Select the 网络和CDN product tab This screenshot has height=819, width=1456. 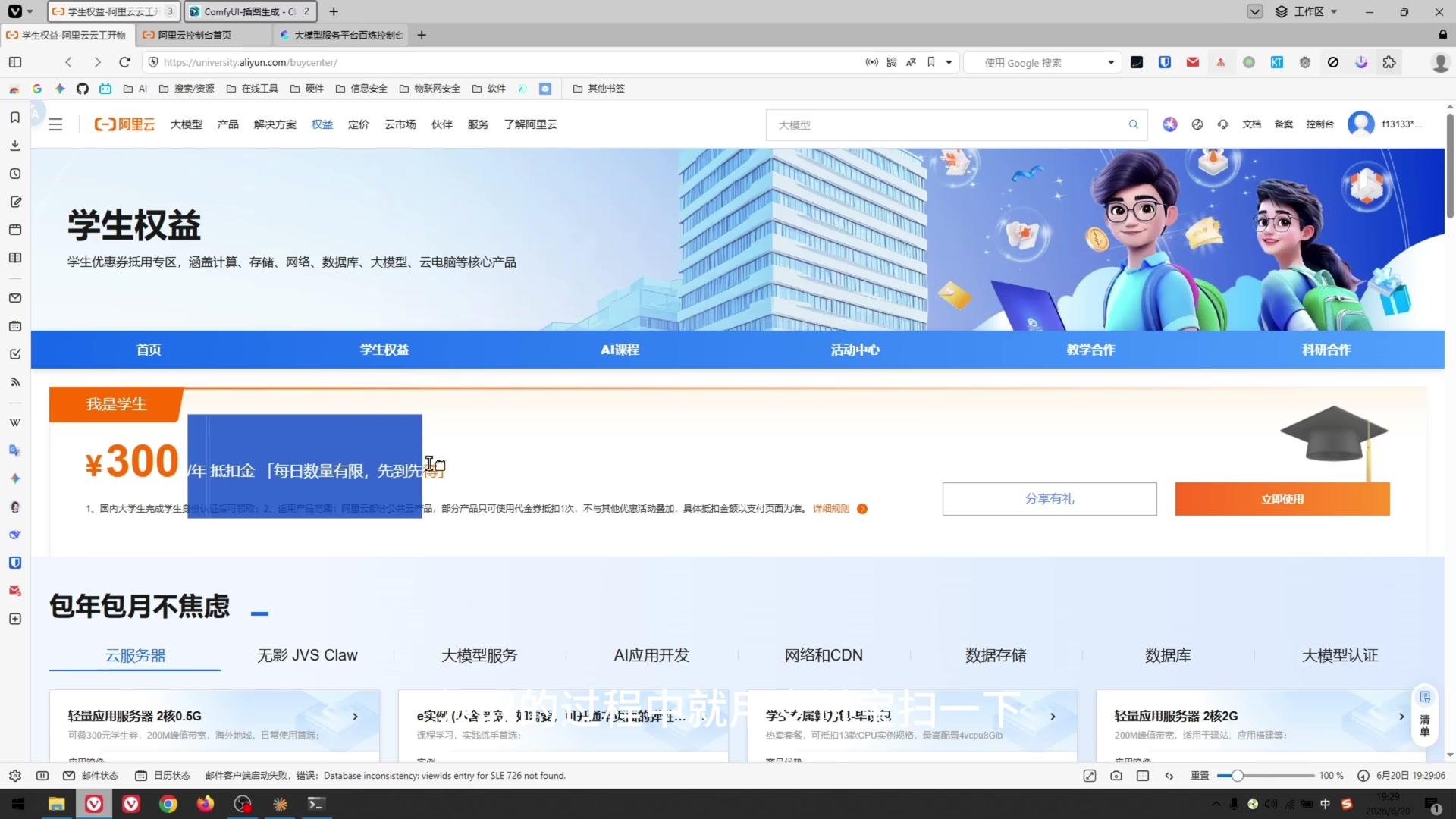click(x=824, y=655)
